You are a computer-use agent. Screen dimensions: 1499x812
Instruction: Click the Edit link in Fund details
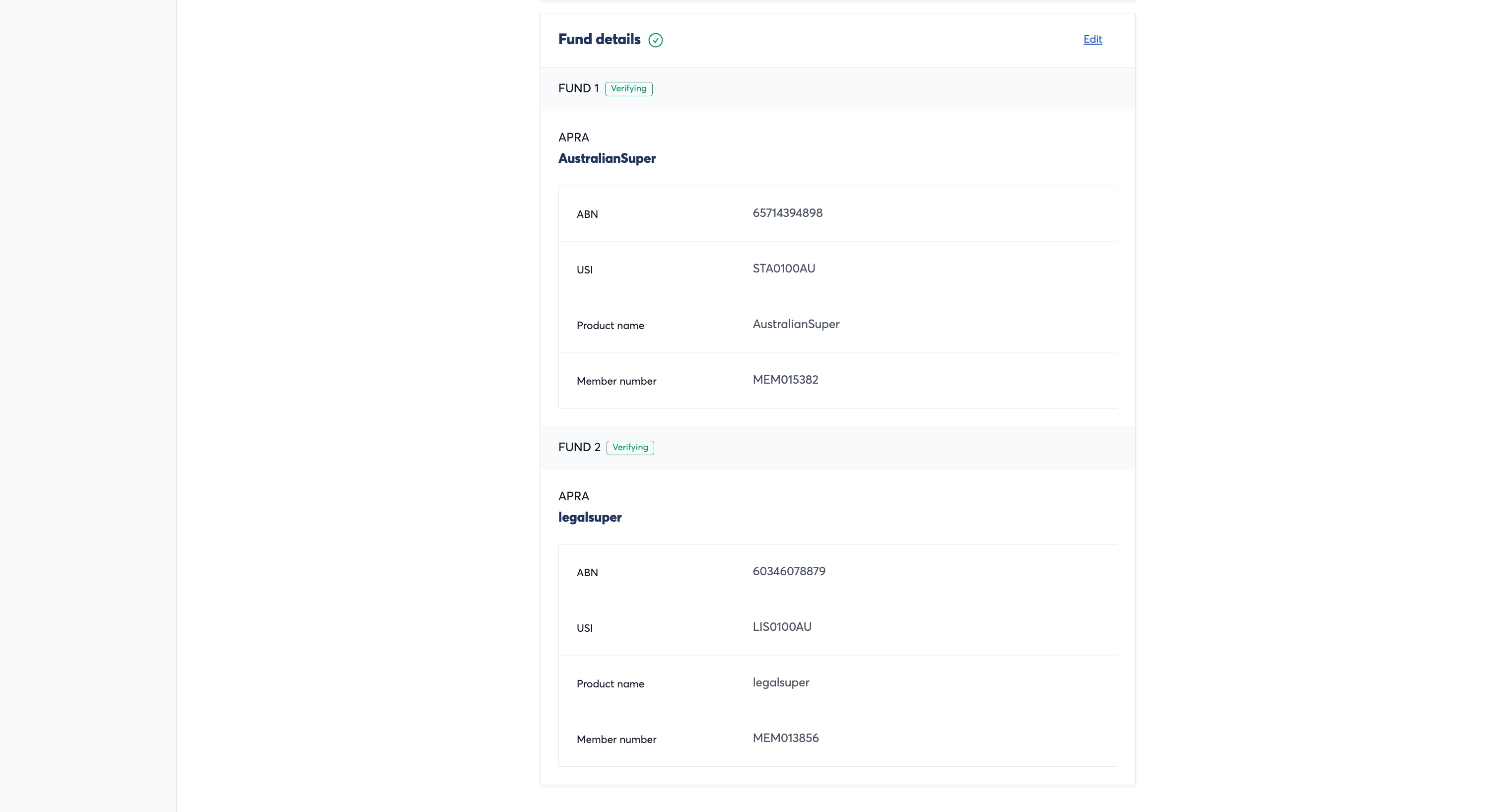(x=1092, y=39)
